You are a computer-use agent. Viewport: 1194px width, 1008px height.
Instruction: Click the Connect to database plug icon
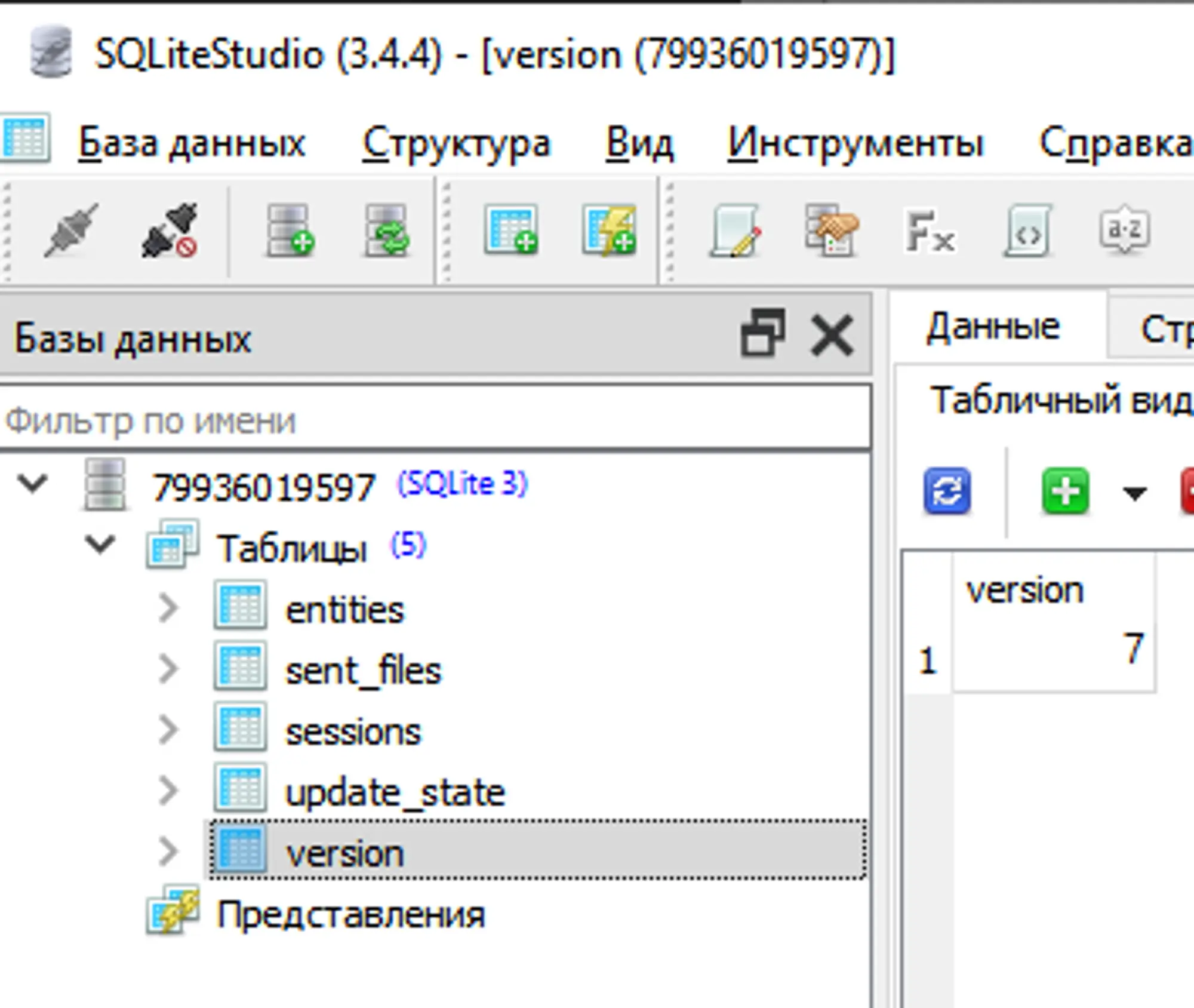point(71,231)
